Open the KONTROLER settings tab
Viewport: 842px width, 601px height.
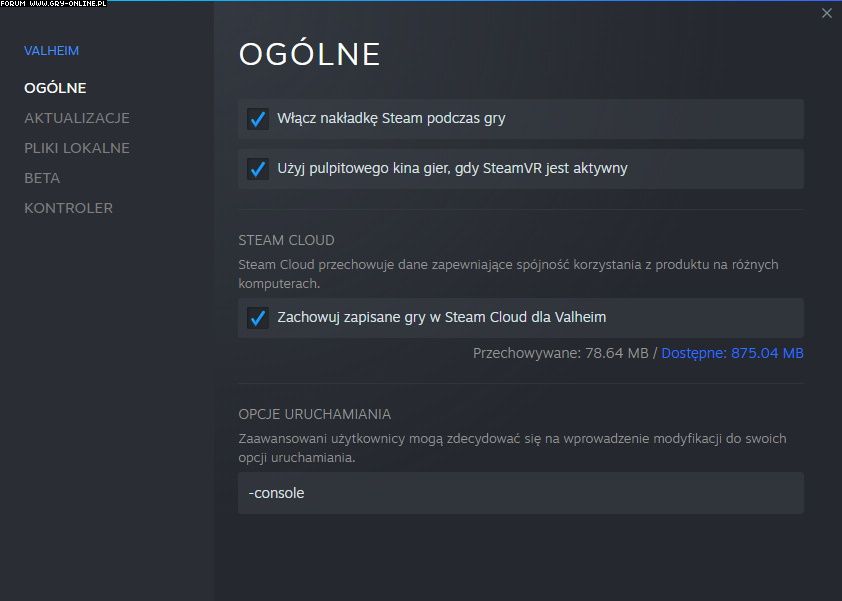pyautogui.click(x=68, y=208)
